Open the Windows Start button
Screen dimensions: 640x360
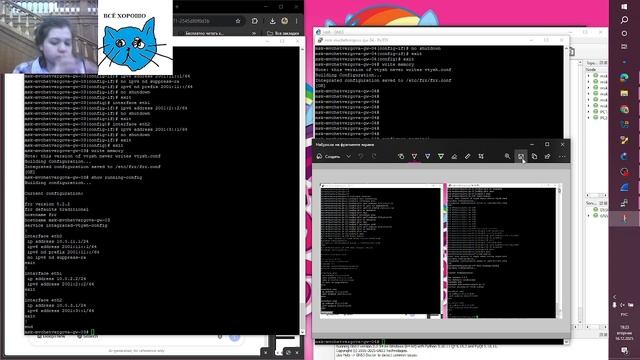(624, 7)
